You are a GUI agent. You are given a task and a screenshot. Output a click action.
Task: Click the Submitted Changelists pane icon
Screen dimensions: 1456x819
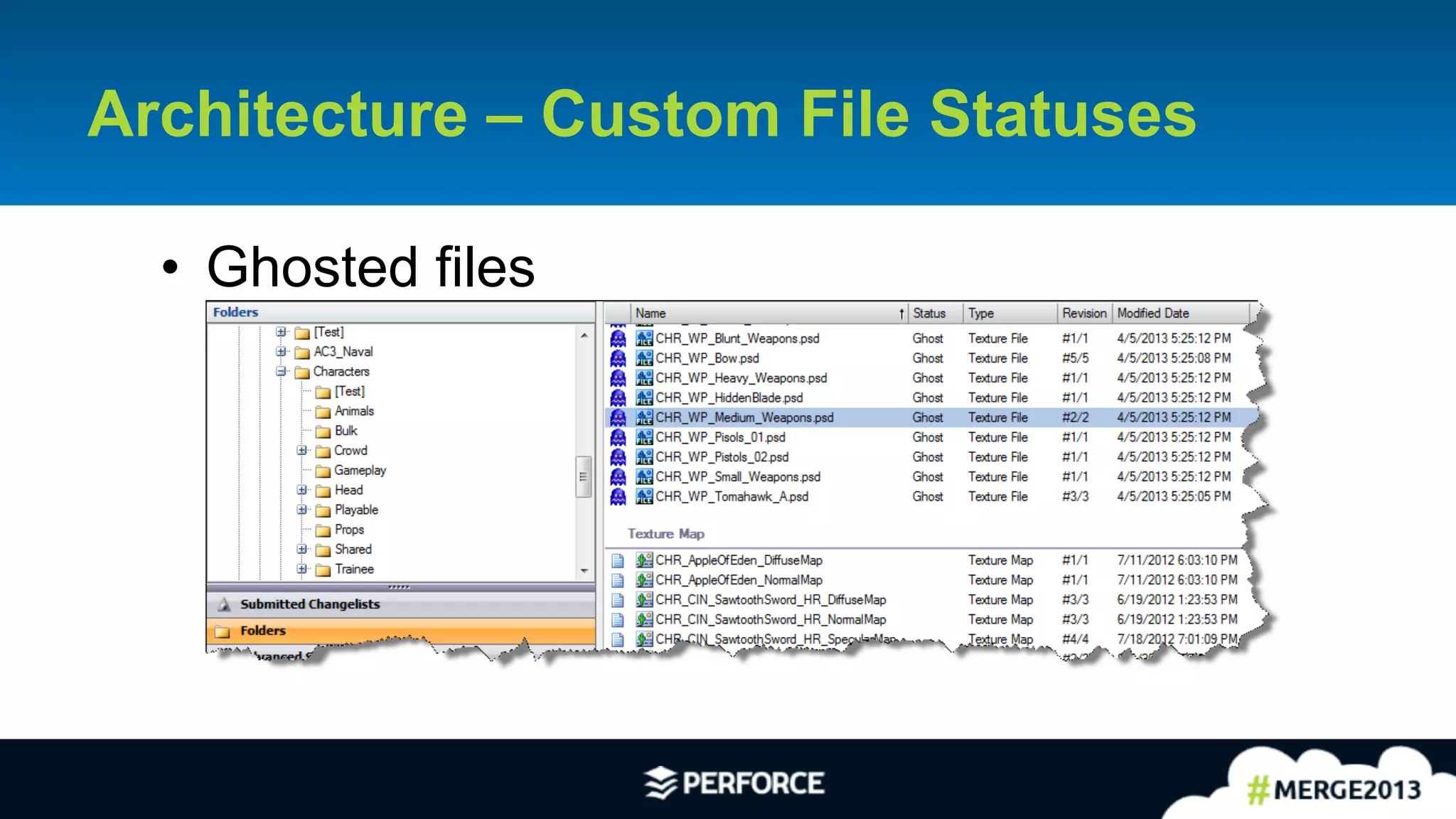coord(224,604)
